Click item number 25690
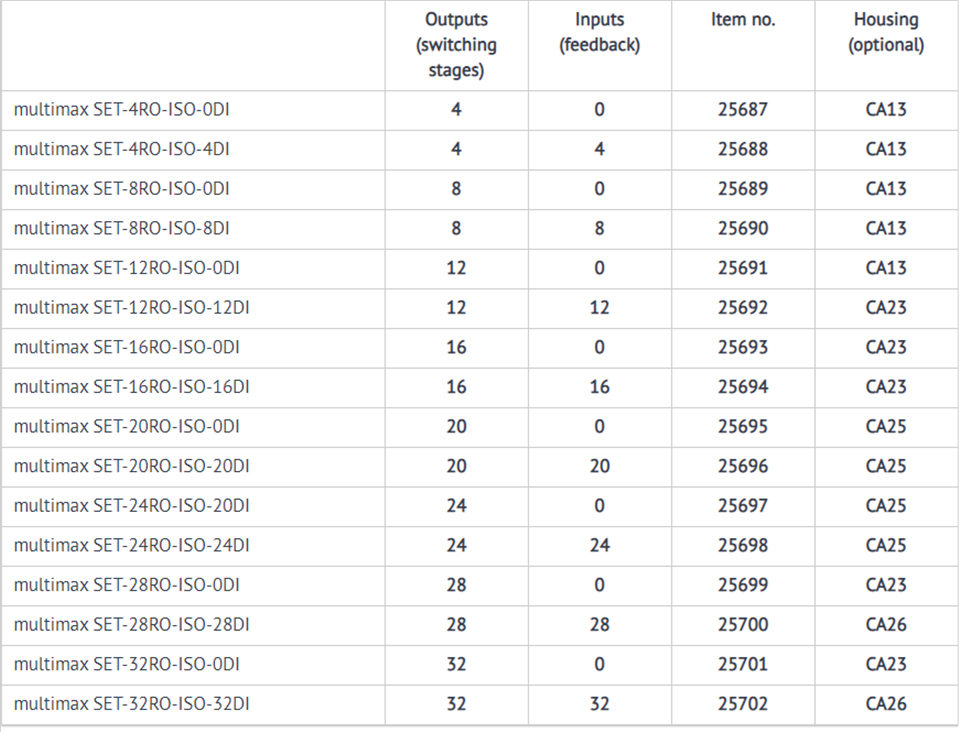Viewport: 960px width, 732px height. [x=742, y=228]
